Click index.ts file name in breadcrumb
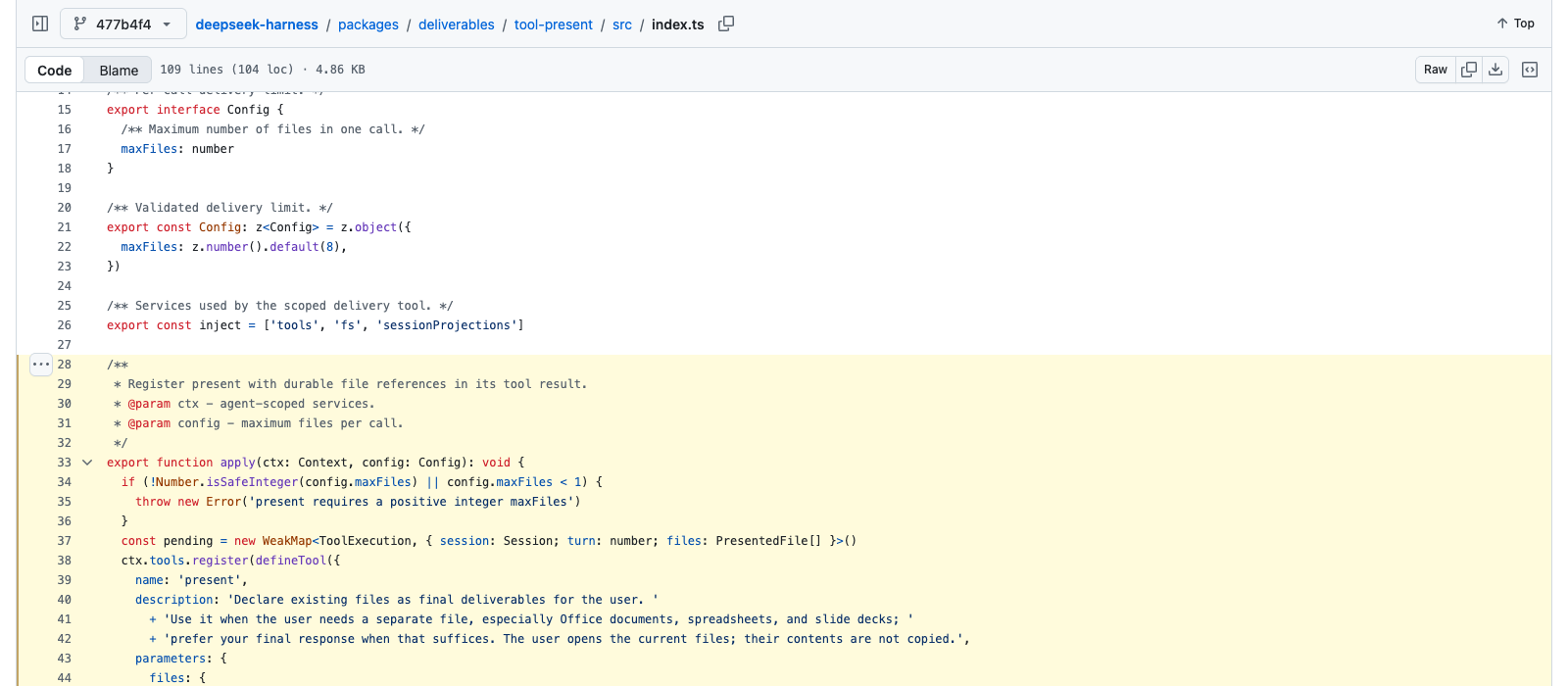Image resolution: width=1568 pixels, height=686 pixels. [x=678, y=24]
